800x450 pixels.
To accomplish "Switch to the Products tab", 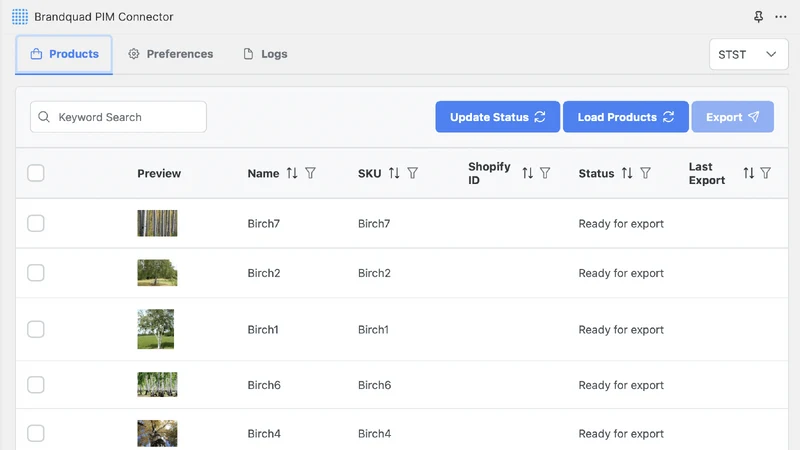I will point(64,54).
